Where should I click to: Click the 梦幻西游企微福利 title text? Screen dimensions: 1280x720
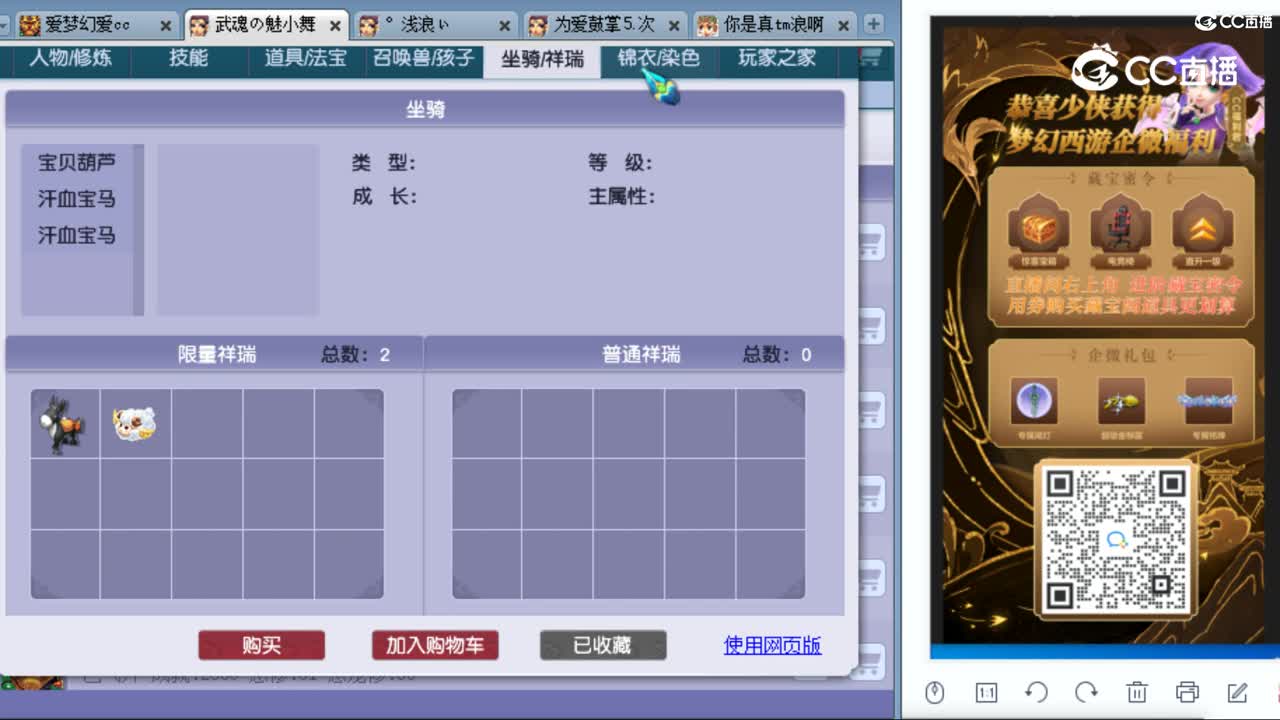[x=1111, y=141]
